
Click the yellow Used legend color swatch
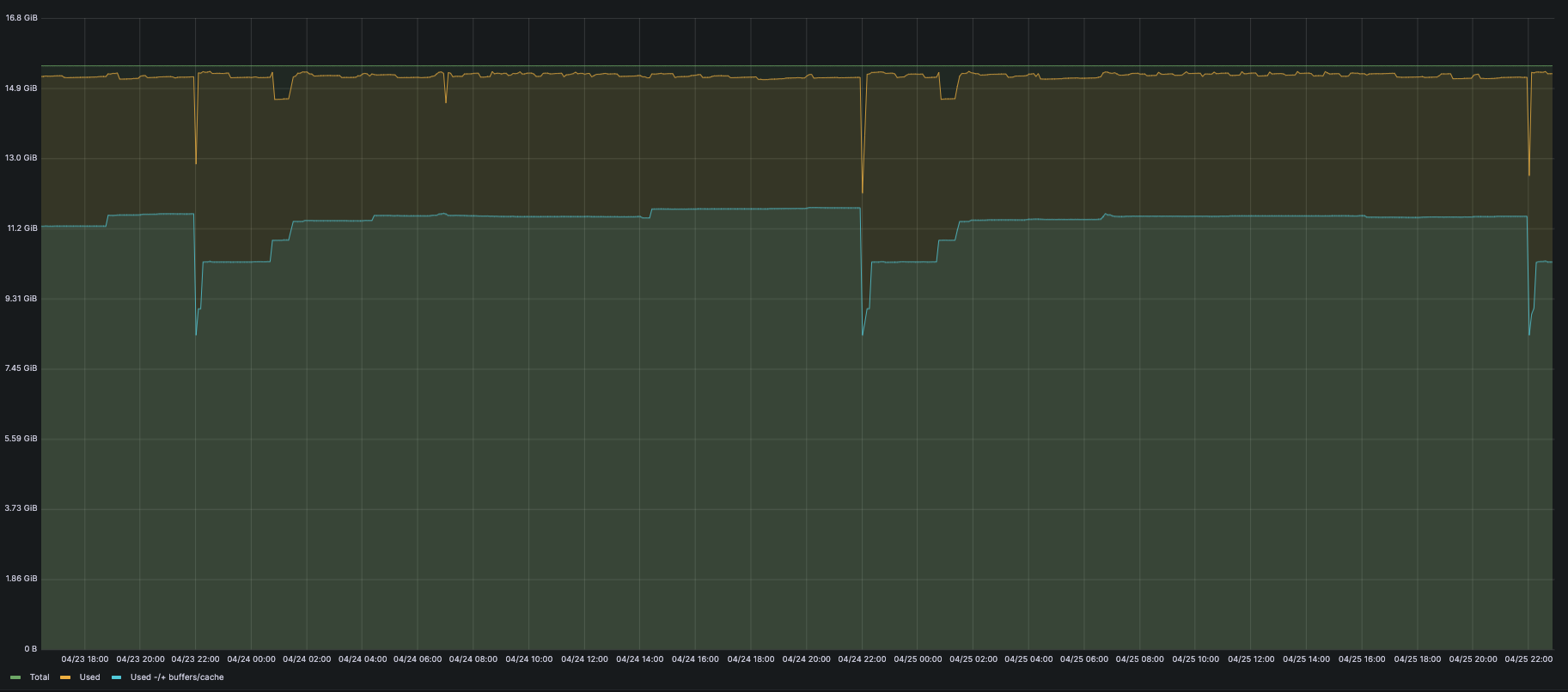click(x=65, y=677)
